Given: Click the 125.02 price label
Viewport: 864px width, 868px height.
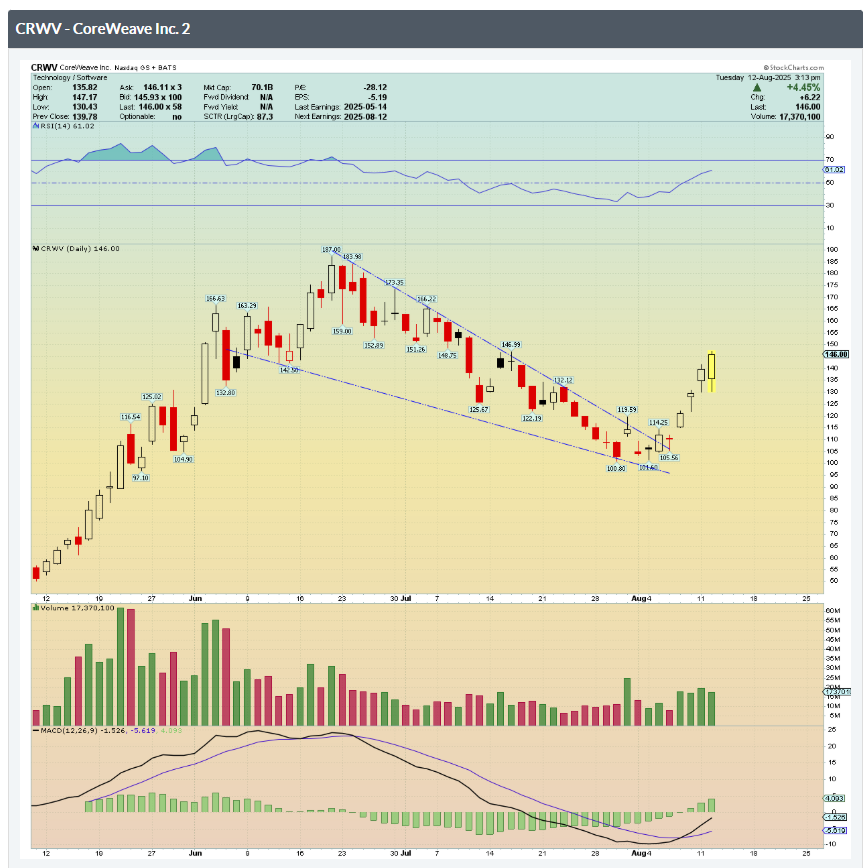Looking at the screenshot, I should [152, 397].
